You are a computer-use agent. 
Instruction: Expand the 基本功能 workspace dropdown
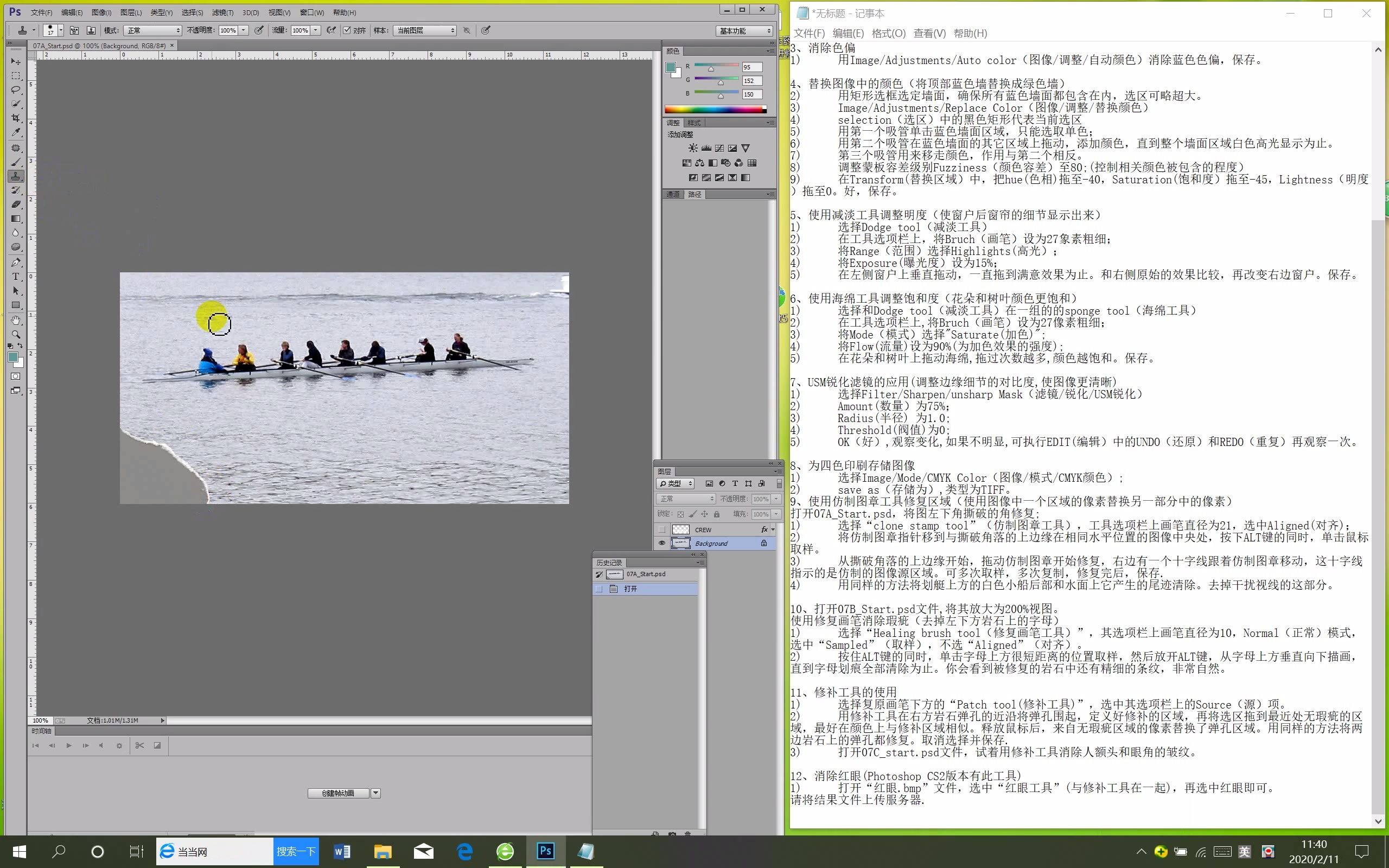click(744, 31)
